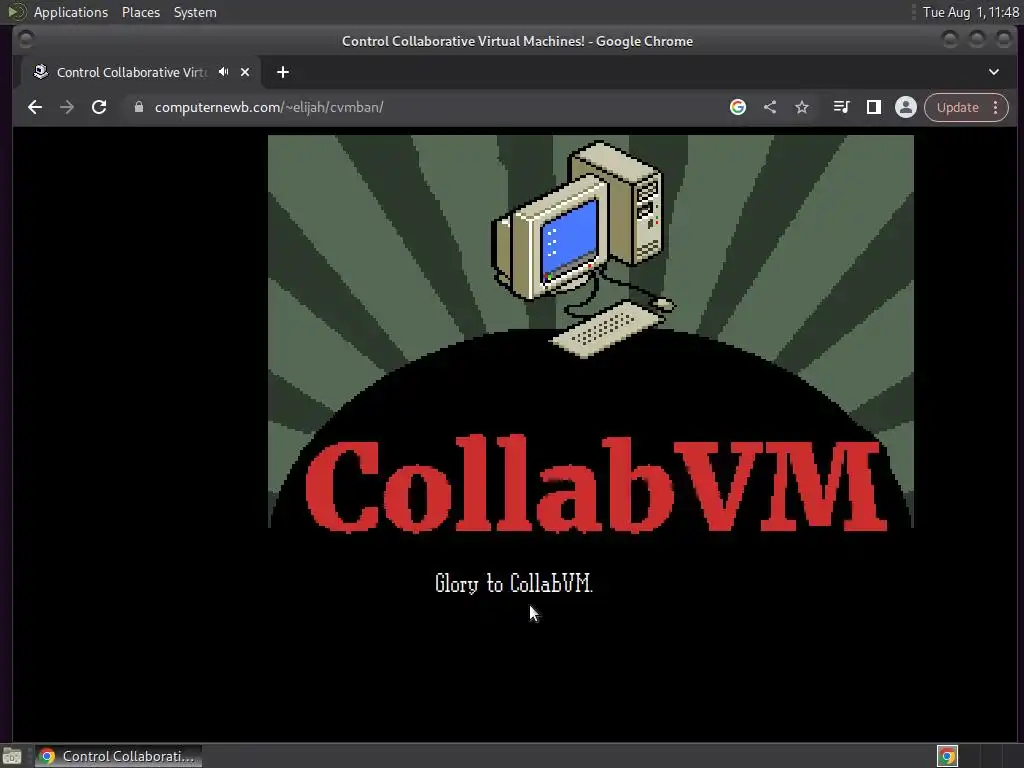Open the media controls icon
Screen dimensions: 1024x768
tap(842, 107)
